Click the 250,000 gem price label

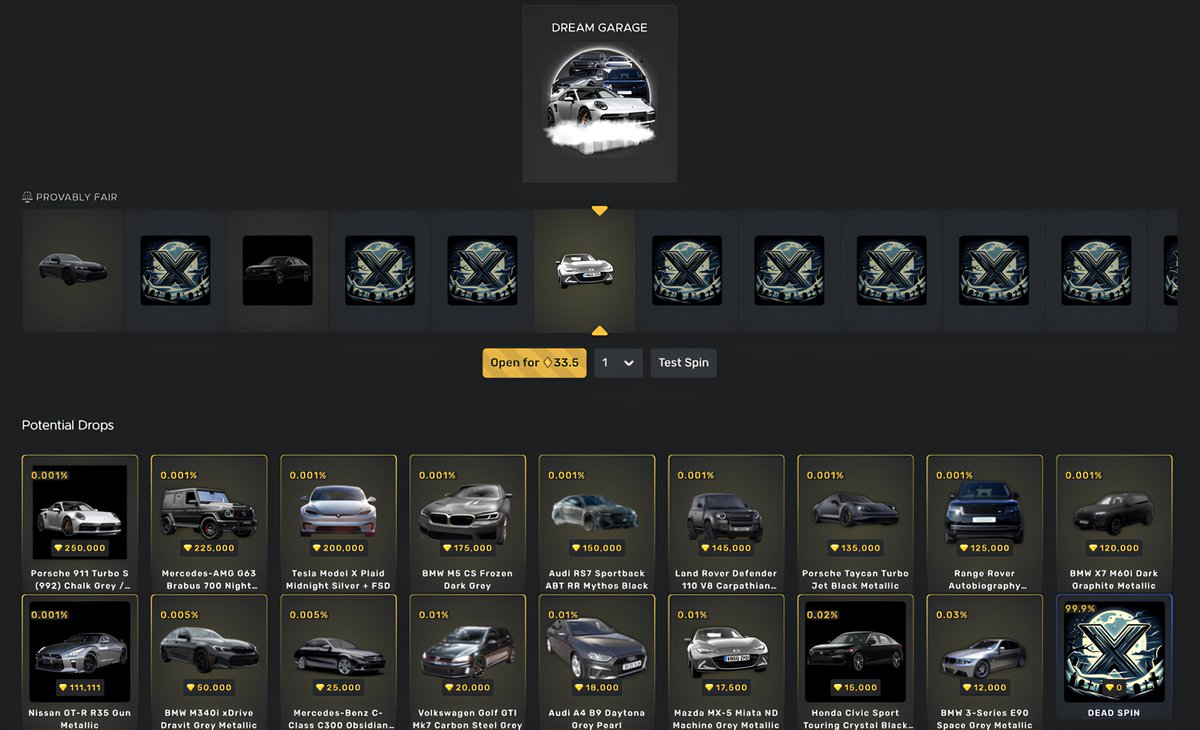(80, 548)
